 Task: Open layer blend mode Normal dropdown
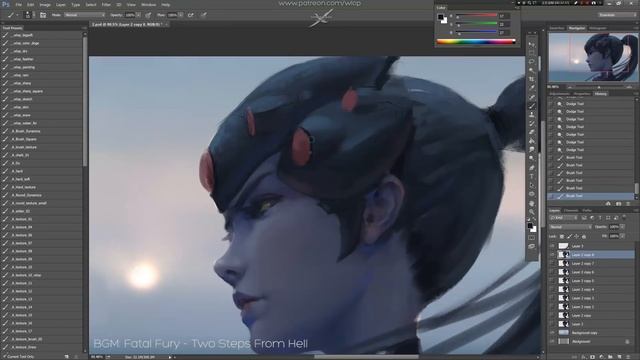point(570,227)
